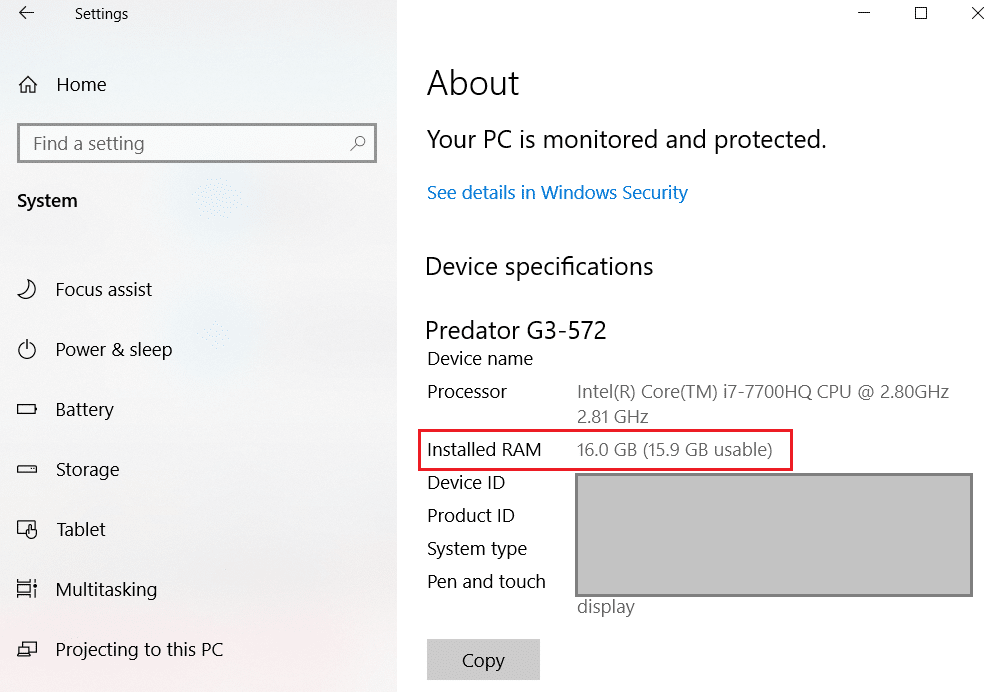This screenshot has height=692, width=999.
Task: Click the back arrow
Action: tap(25, 14)
